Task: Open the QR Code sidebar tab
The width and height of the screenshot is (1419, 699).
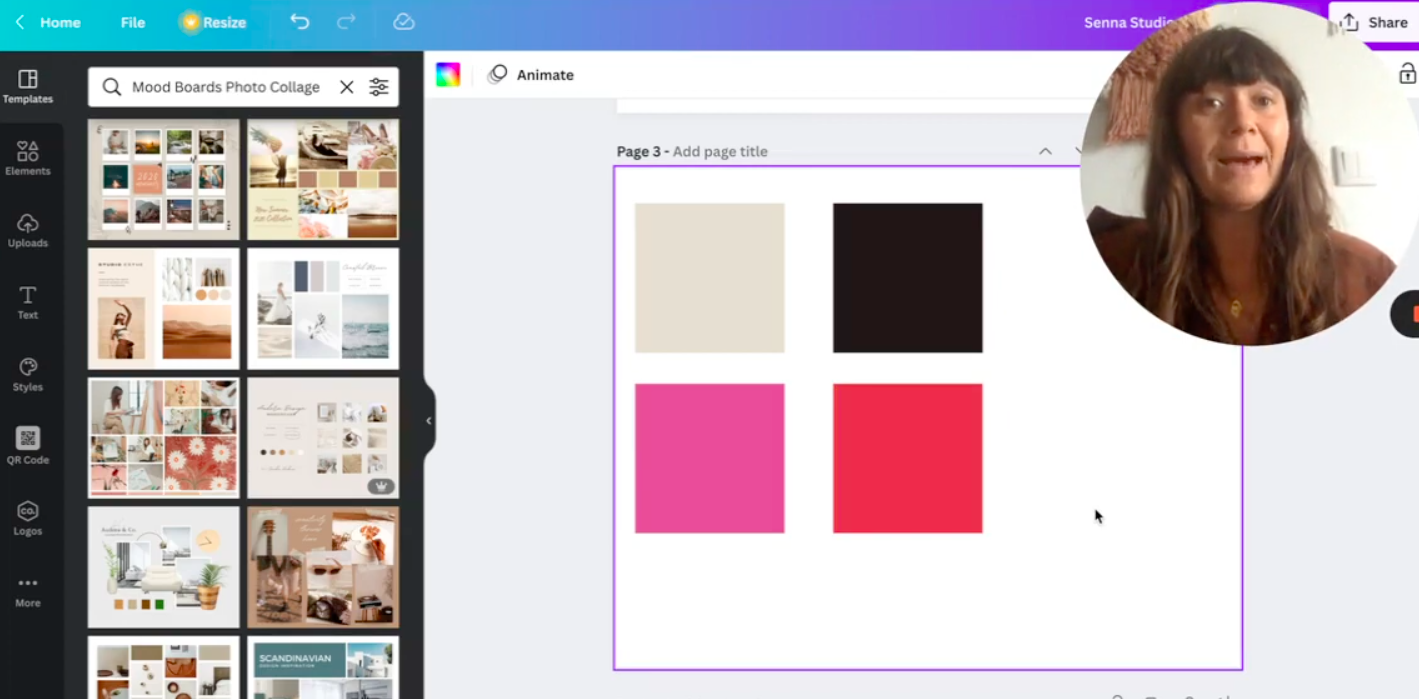Action: (28, 446)
